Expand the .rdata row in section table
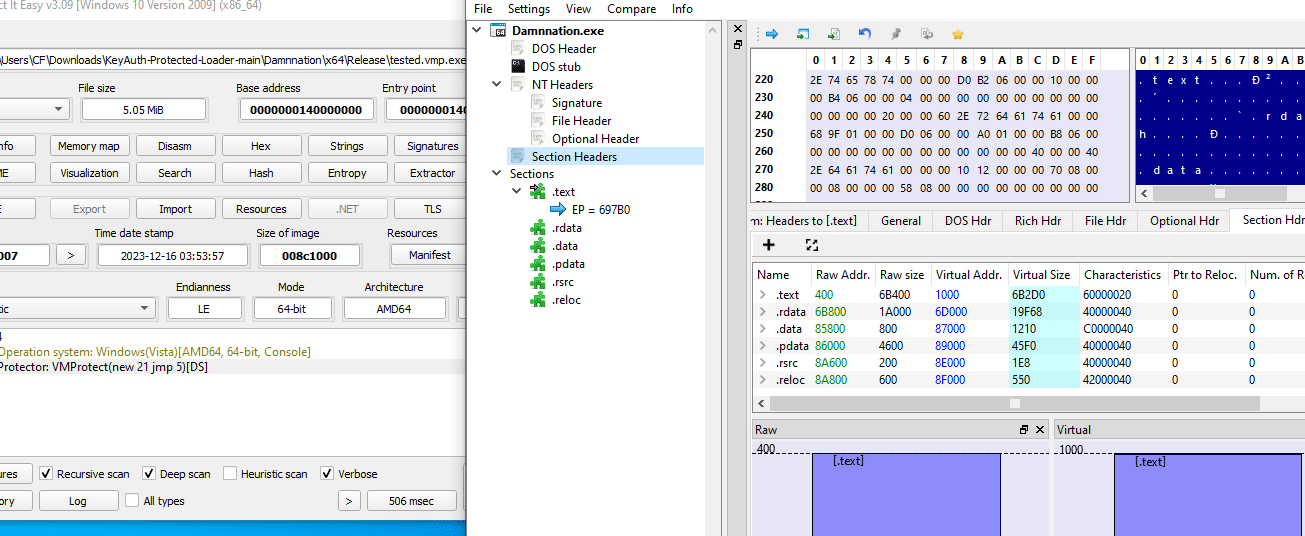The image size is (1305, 536). point(763,312)
